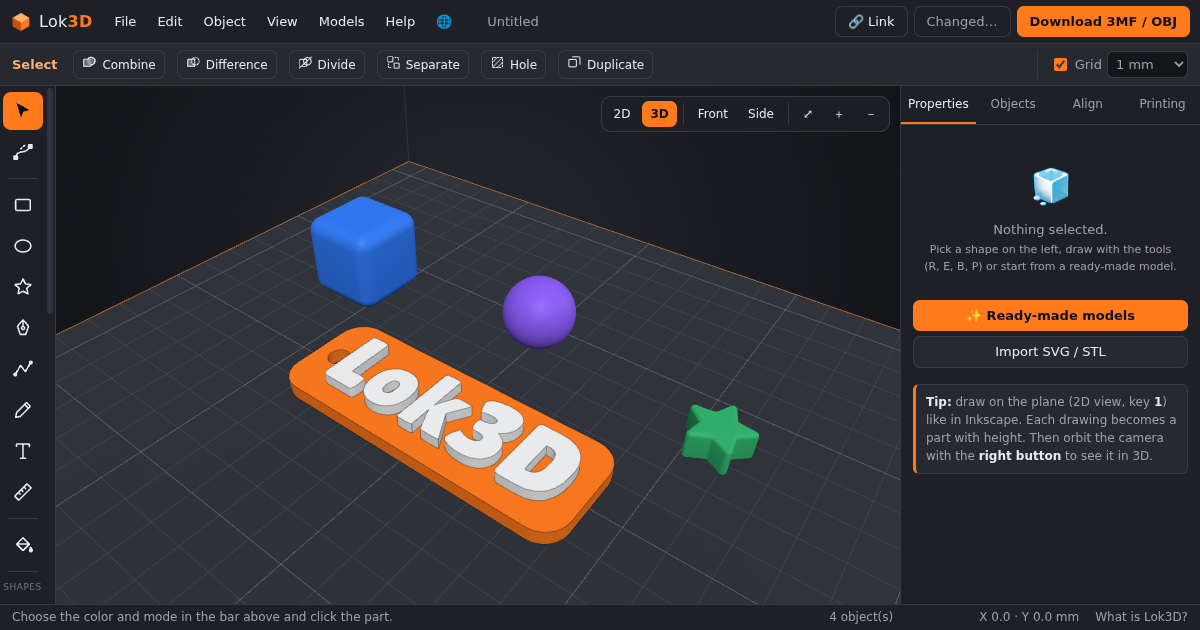Viewport: 1200px width, 630px height.
Task: Open the grid size 1 mm dropdown
Action: tap(1147, 64)
